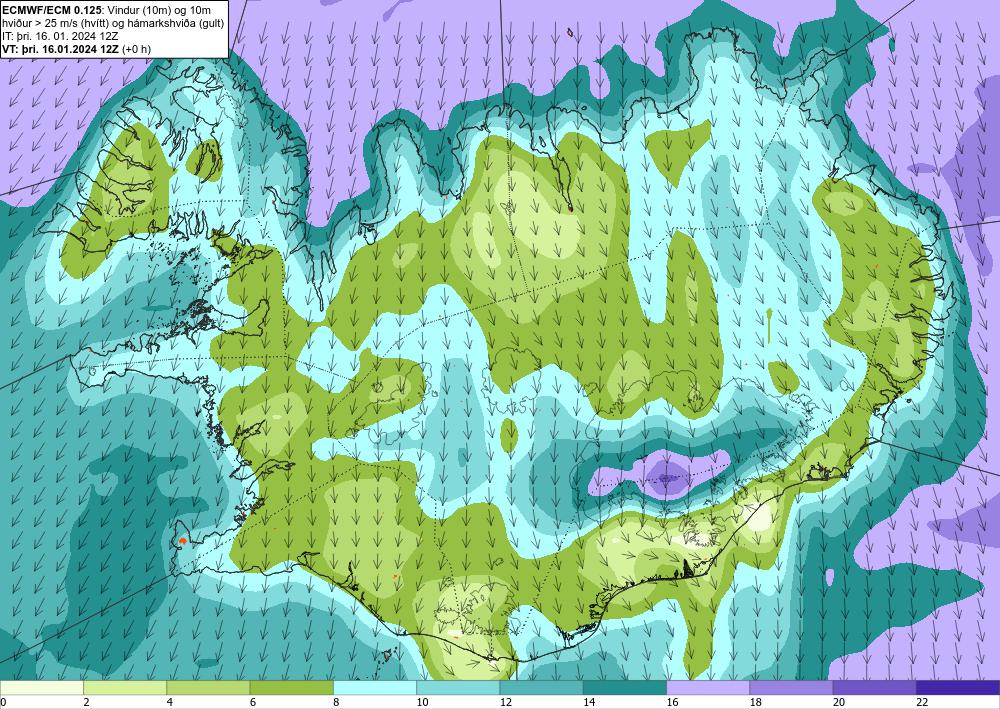The height and width of the screenshot is (709, 1000).
Task: Click the legend label '20'
Action: point(839,702)
